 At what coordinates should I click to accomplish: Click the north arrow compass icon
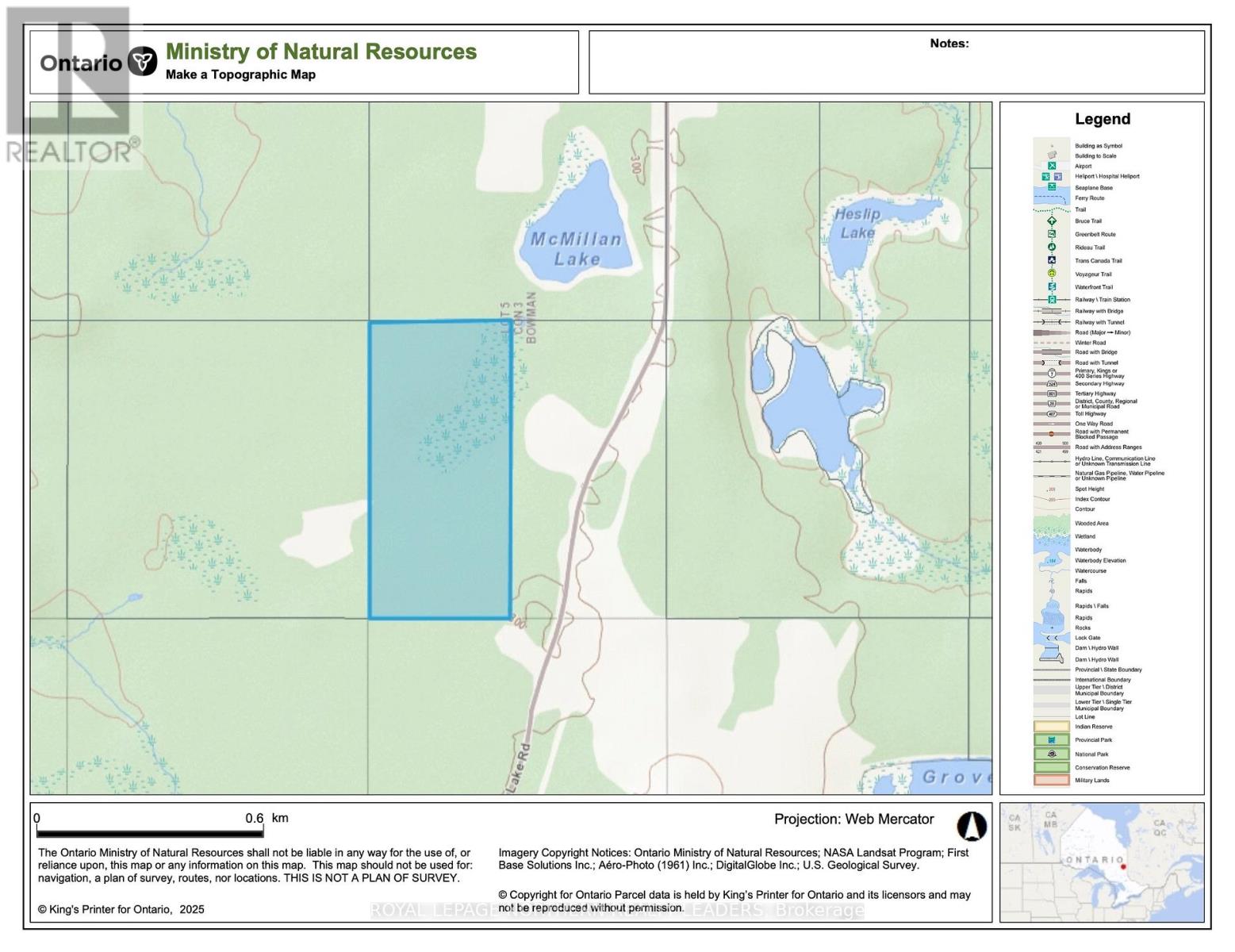(x=972, y=826)
